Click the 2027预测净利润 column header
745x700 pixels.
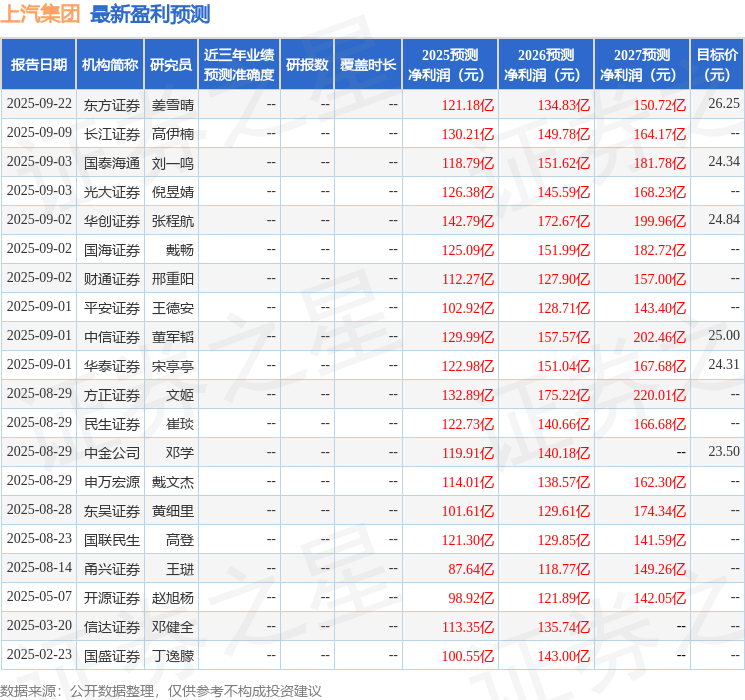pos(642,65)
